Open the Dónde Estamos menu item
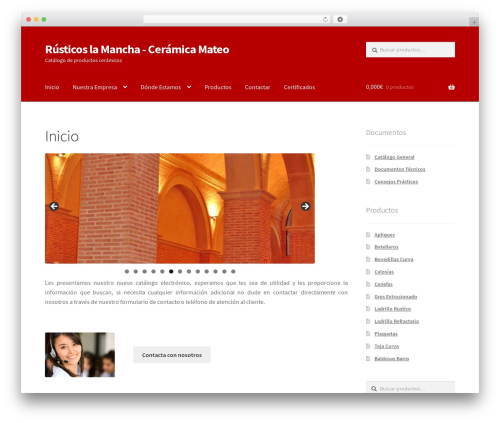Screen dimensions: 500x423 click(x=161, y=87)
